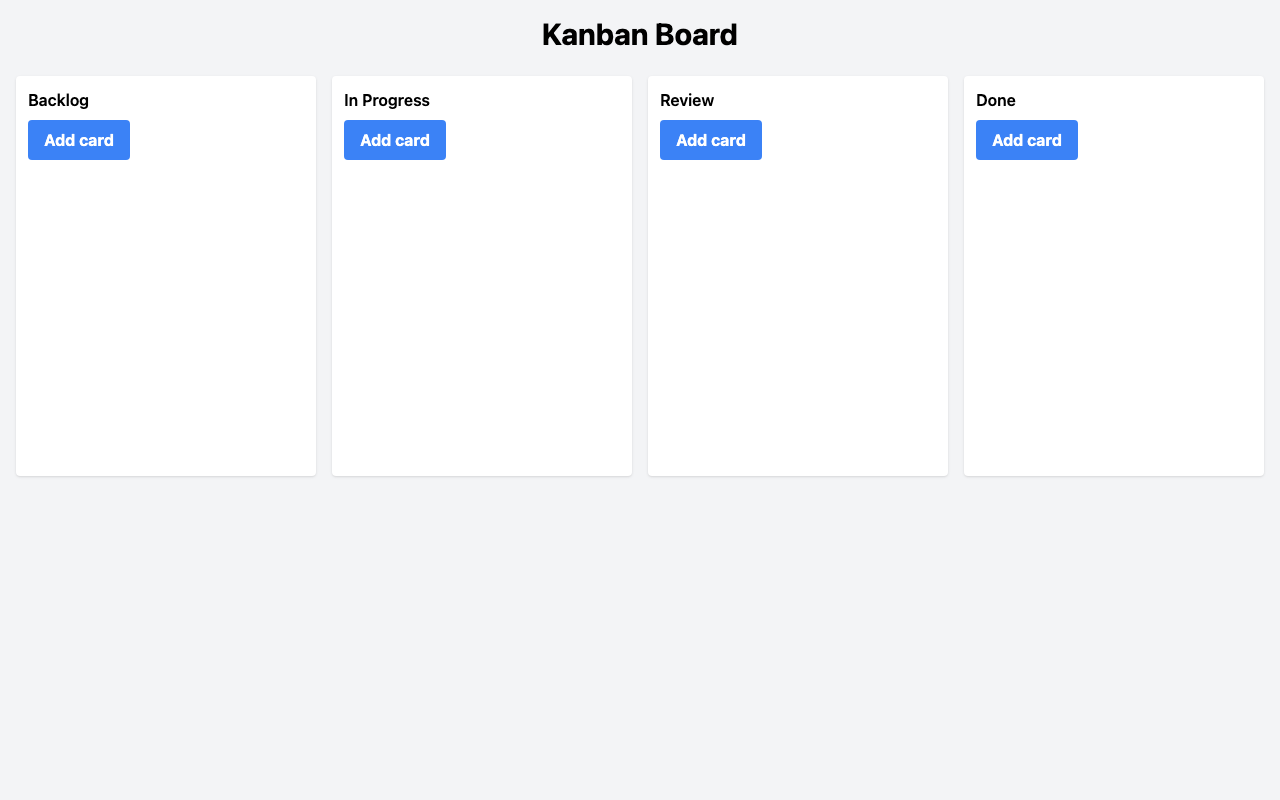Click the gray area left of the page title
The height and width of the screenshot is (800, 1280).
[250, 35]
